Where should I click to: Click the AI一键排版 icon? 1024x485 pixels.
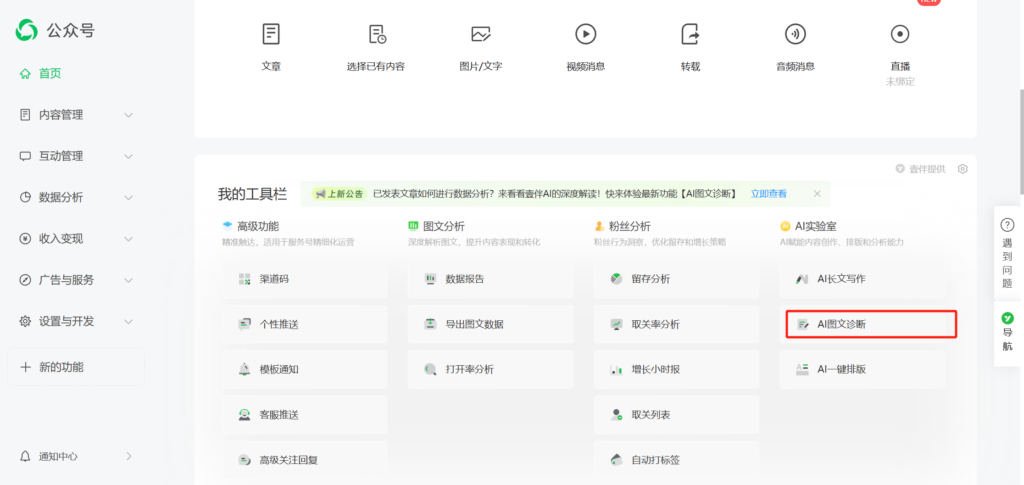coord(803,369)
